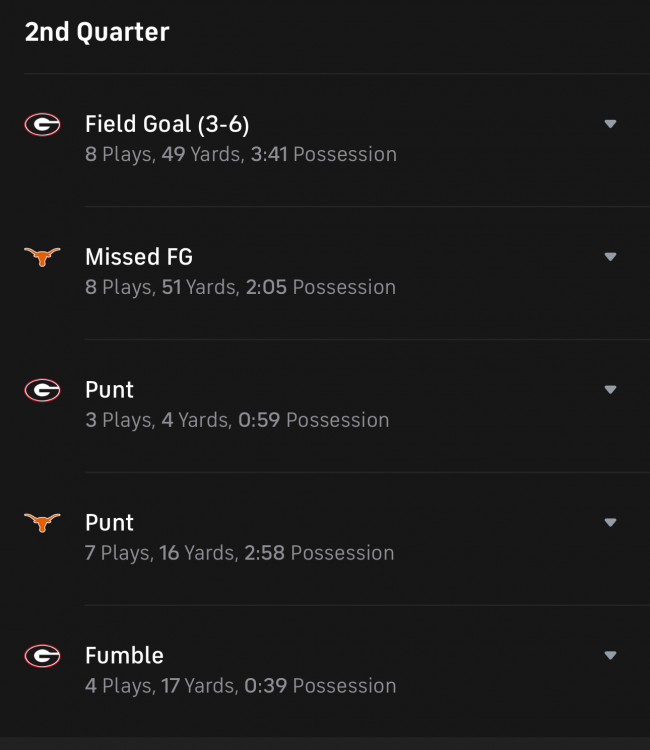650x750 pixels.
Task: Click Texas logo beside the 7-play Punt
Action: pyautogui.click(x=42, y=522)
